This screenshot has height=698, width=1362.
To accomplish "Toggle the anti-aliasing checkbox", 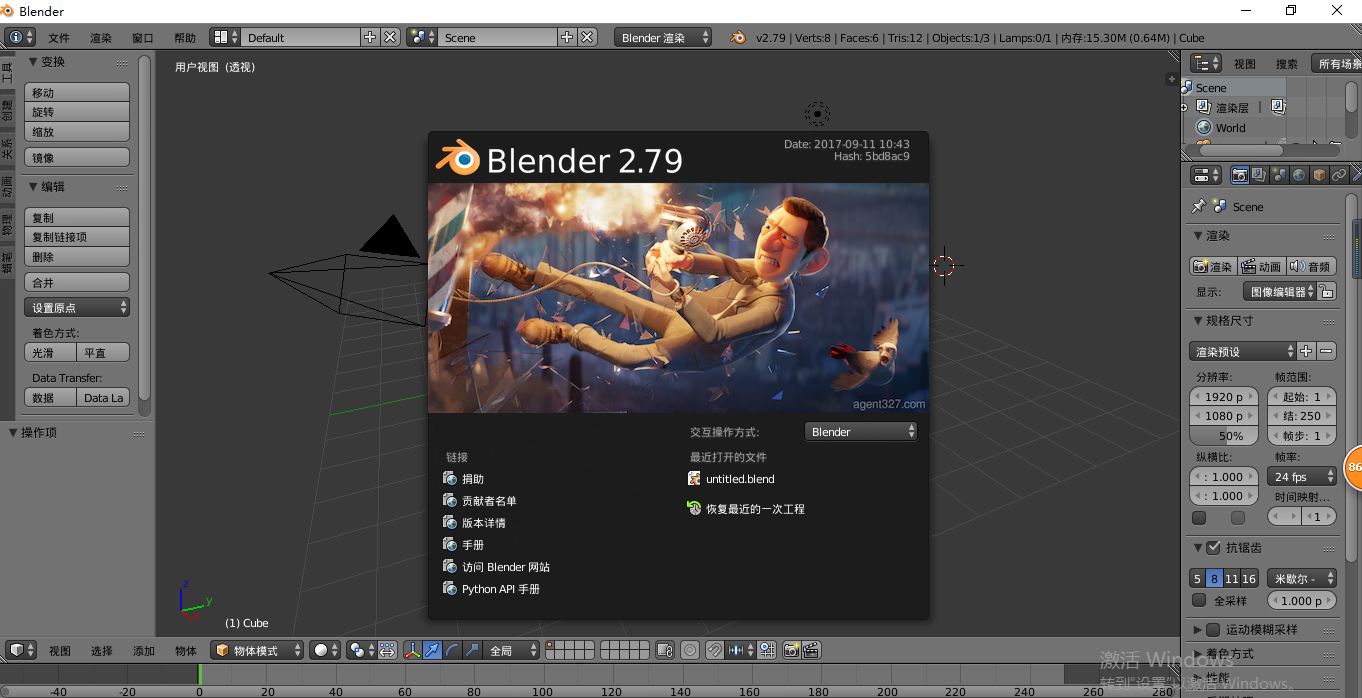I will [x=1214, y=547].
